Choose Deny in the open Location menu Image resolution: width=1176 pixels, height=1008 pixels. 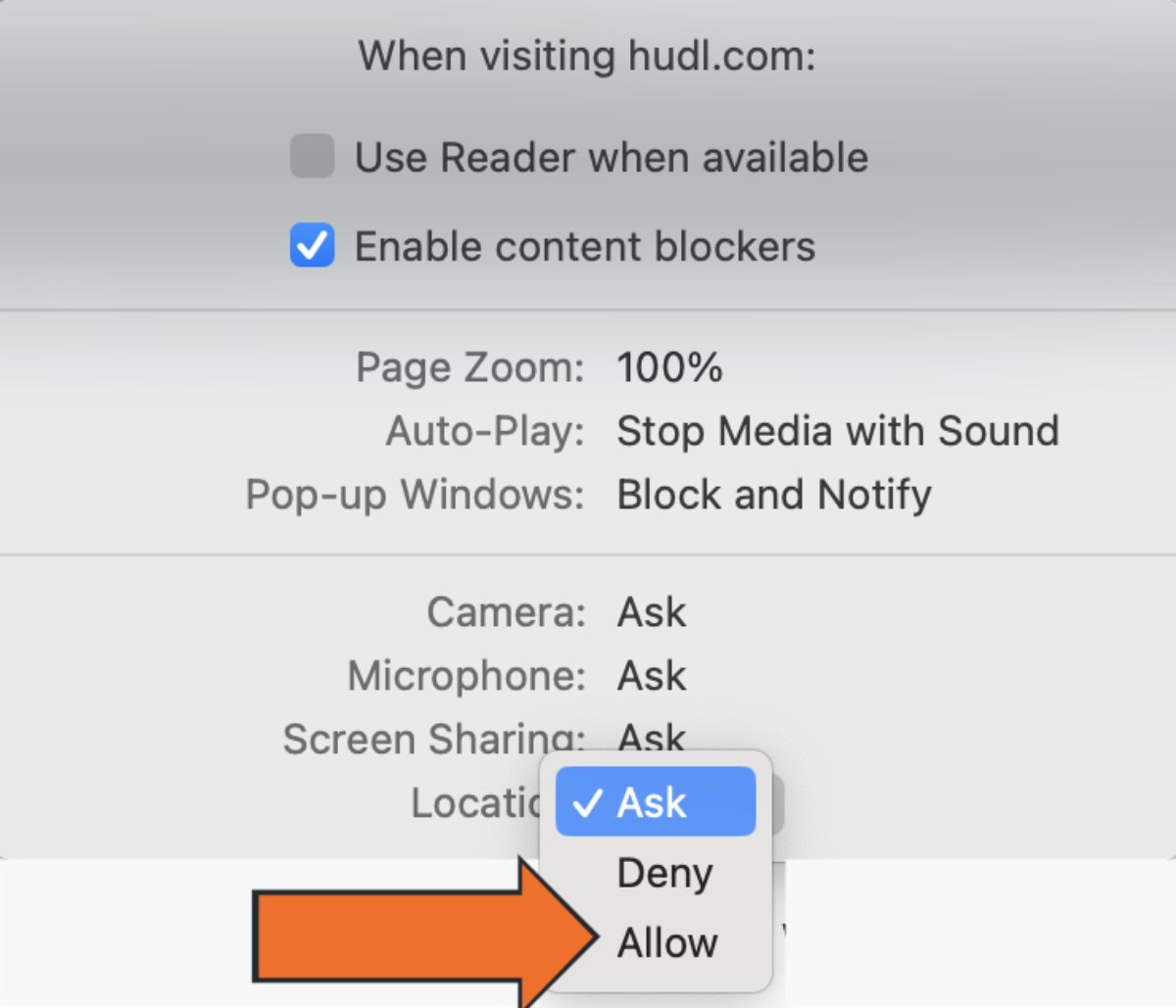click(663, 872)
